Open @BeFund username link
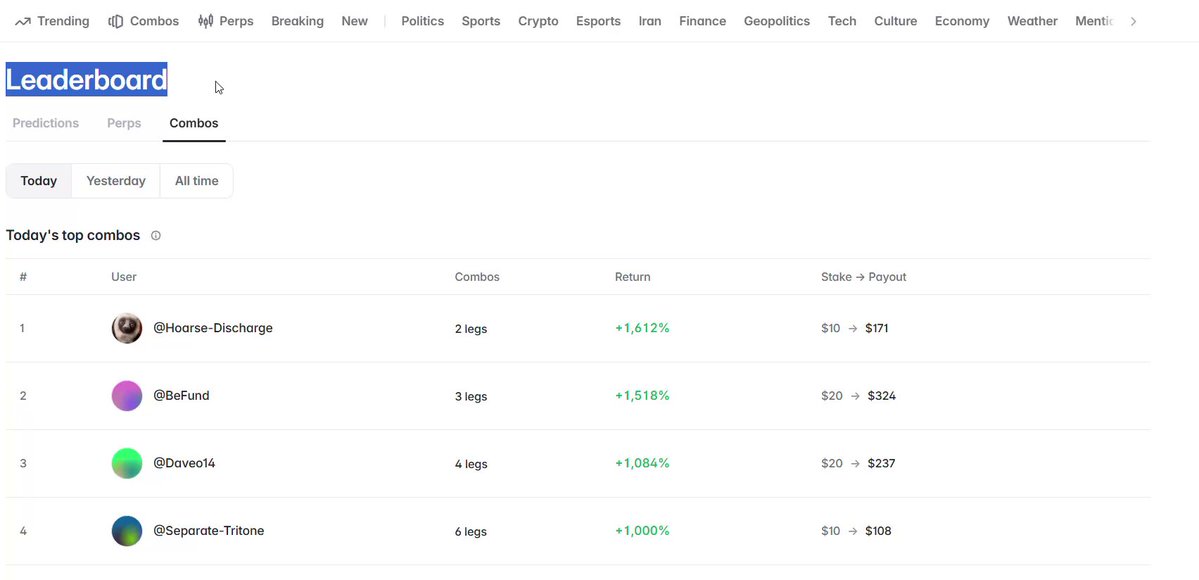The height and width of the screenshot is (580, 1199). [181, 396]
